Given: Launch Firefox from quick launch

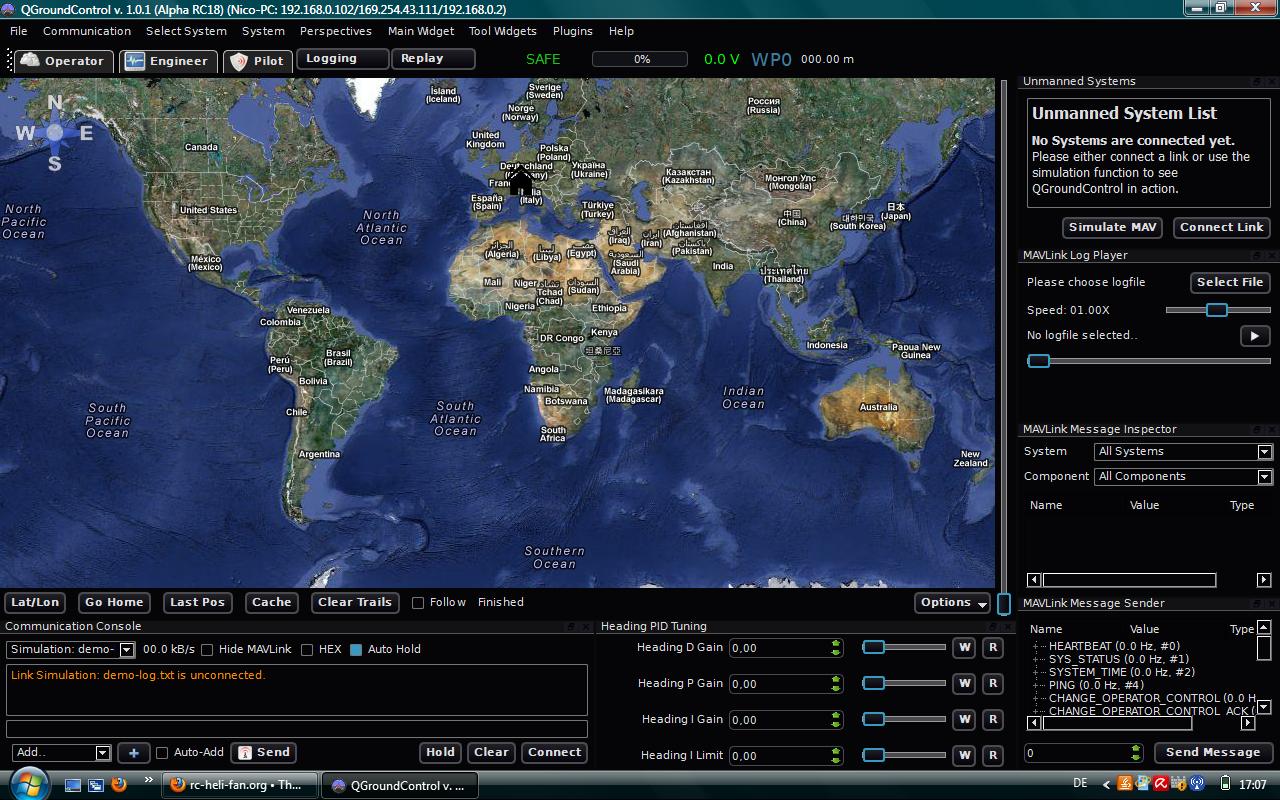Looking at the screenshot, I should click(119, 785).
